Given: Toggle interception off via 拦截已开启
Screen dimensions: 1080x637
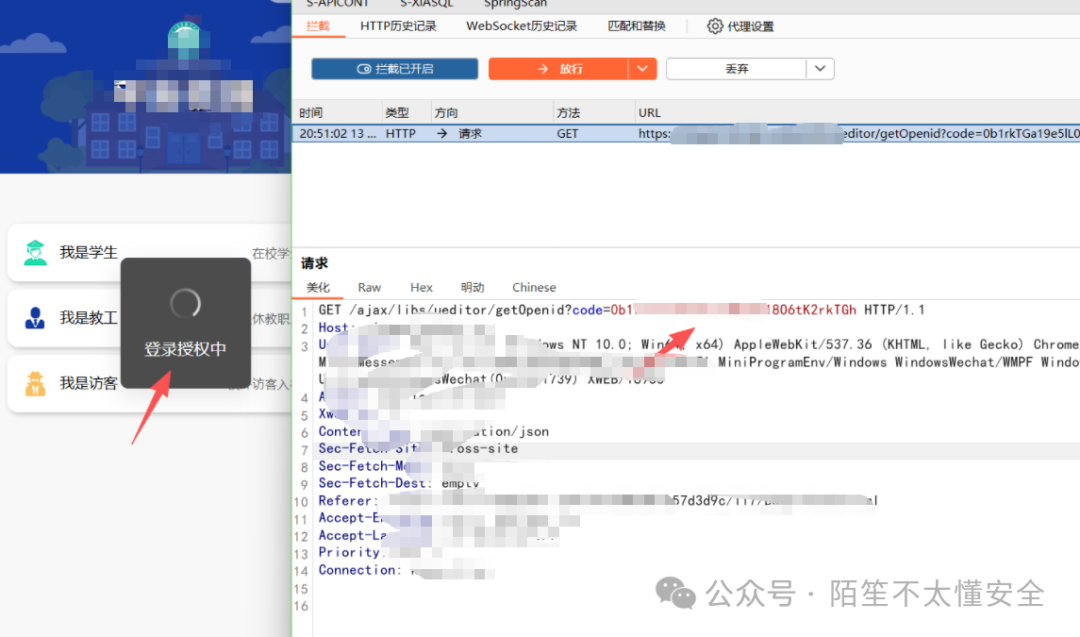Looking at the screenshot, I should click(x=395, y=68).
